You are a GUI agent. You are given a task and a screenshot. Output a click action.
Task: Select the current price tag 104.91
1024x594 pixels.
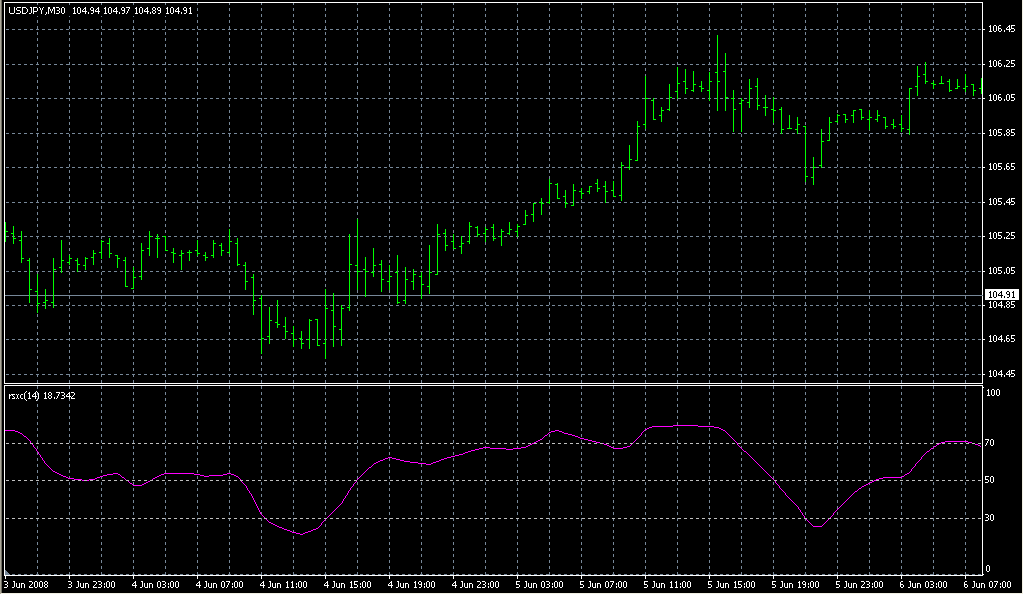(1000, 294)
